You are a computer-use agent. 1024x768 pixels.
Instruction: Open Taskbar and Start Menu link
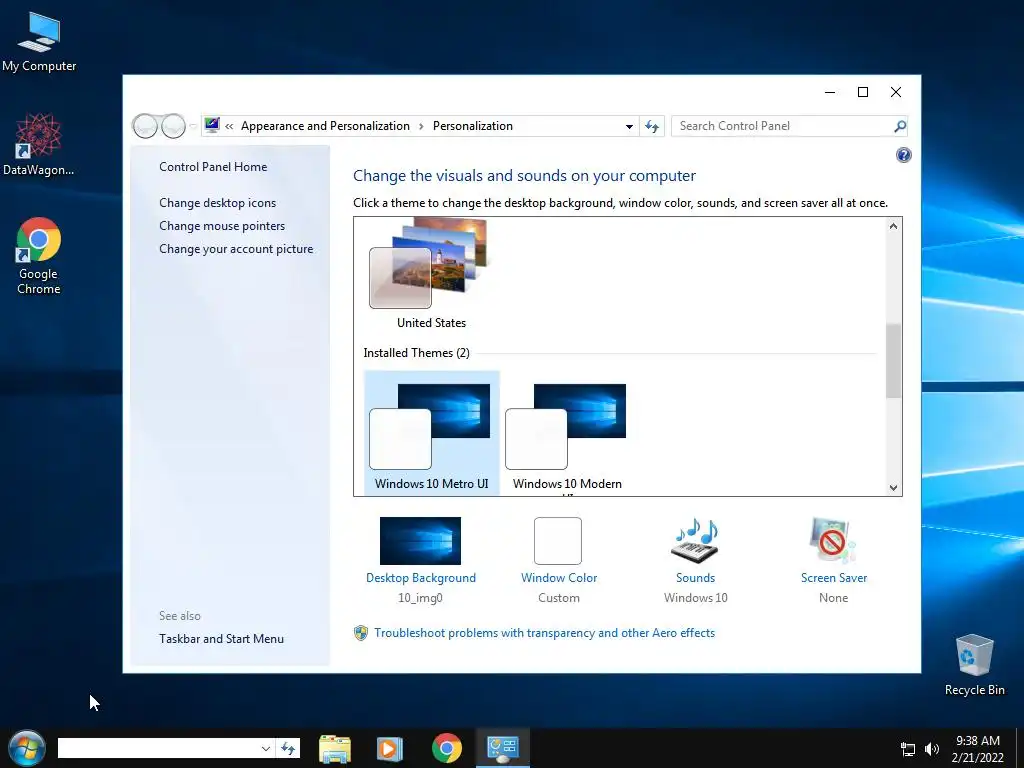coord(221,639)
